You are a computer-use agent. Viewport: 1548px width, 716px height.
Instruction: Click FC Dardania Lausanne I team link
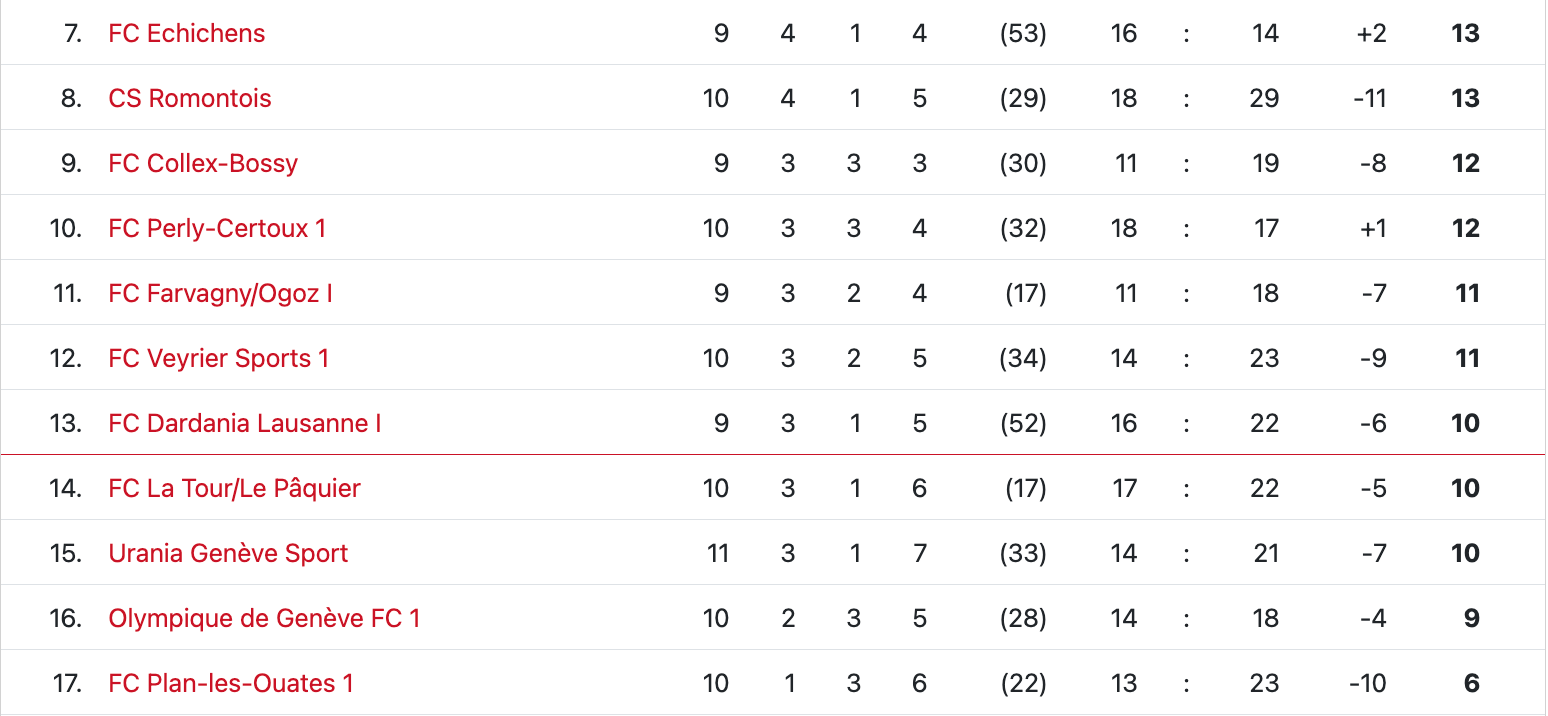pyautogui.click(x=244, y=423)
